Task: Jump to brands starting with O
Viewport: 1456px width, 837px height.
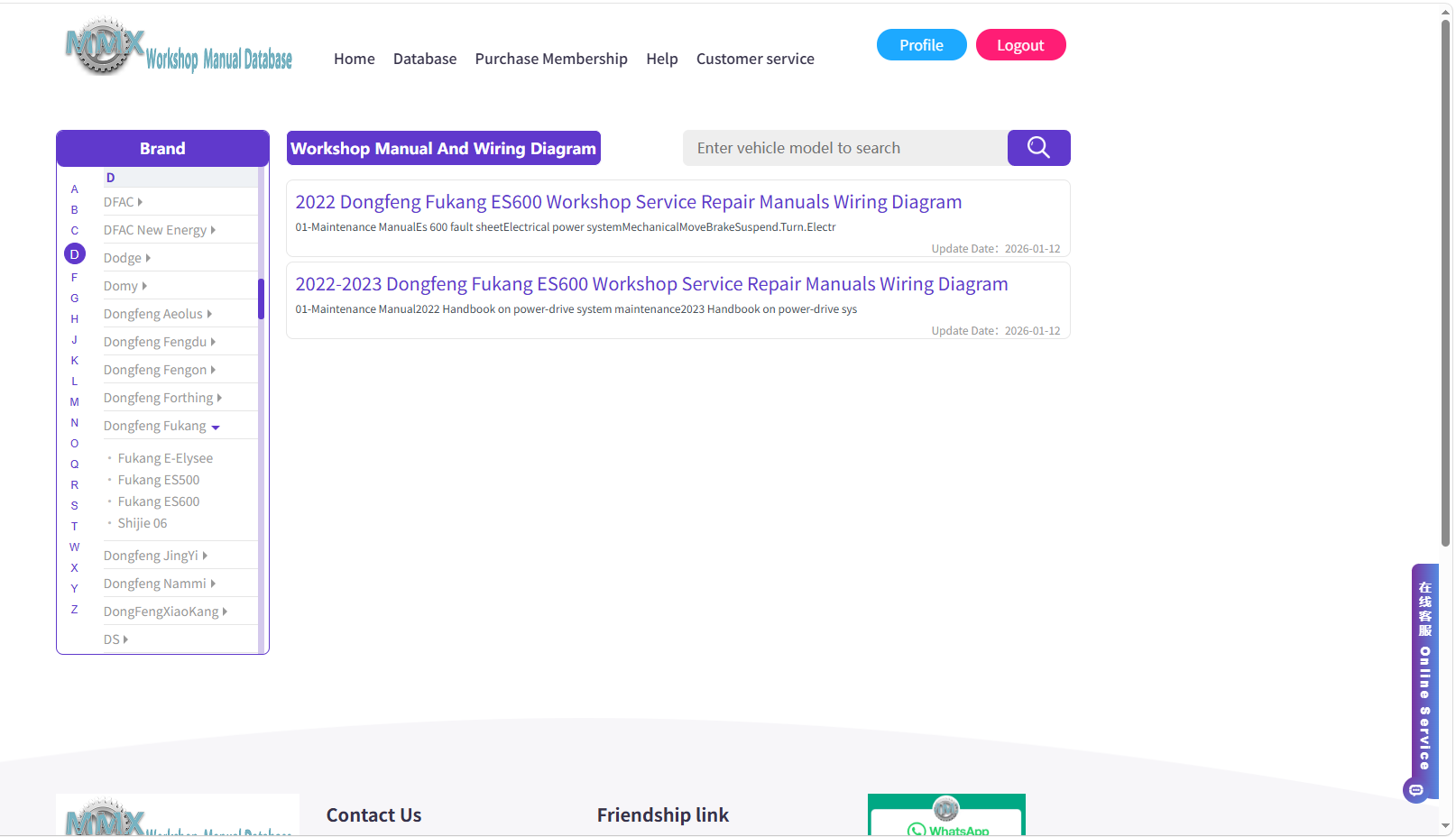Action: pyautogui.click(x=75, y=444)
